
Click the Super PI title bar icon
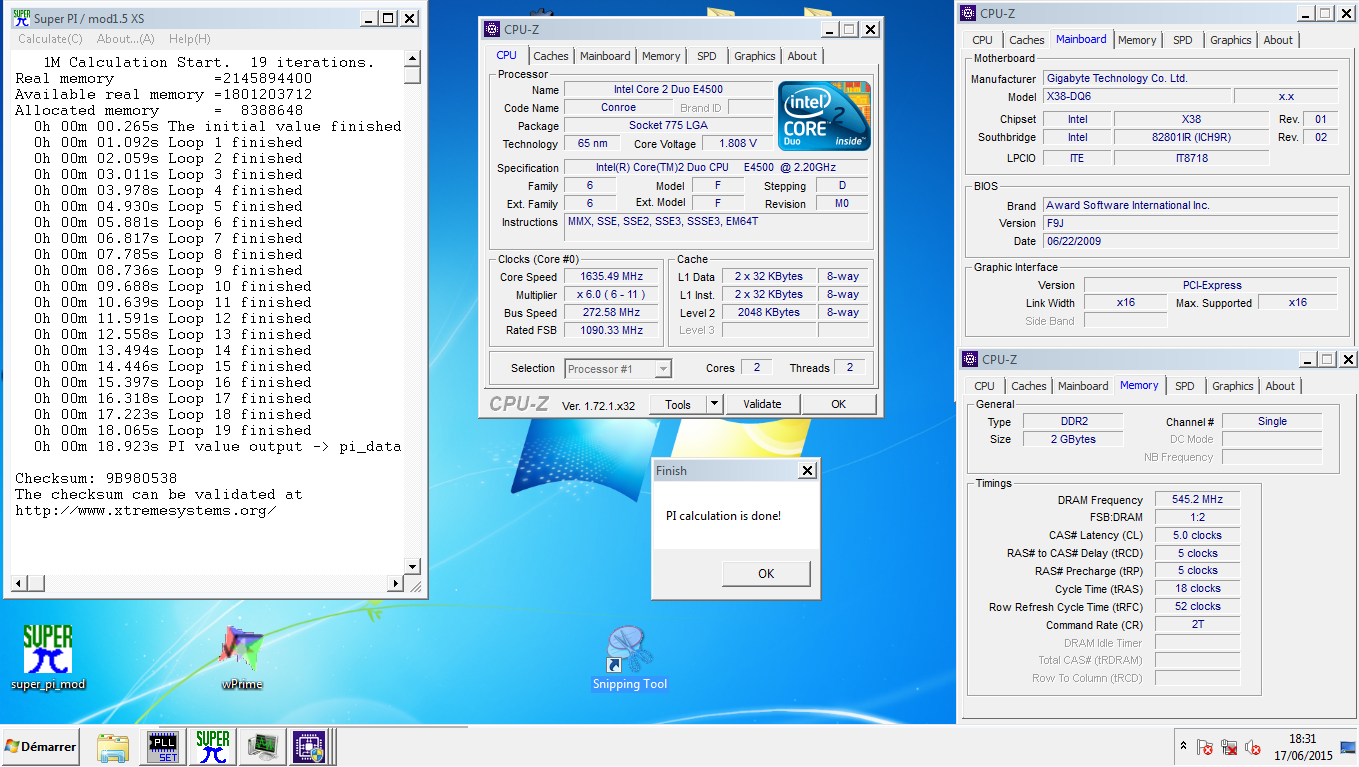pyautogui.click(x=20, y=18)
